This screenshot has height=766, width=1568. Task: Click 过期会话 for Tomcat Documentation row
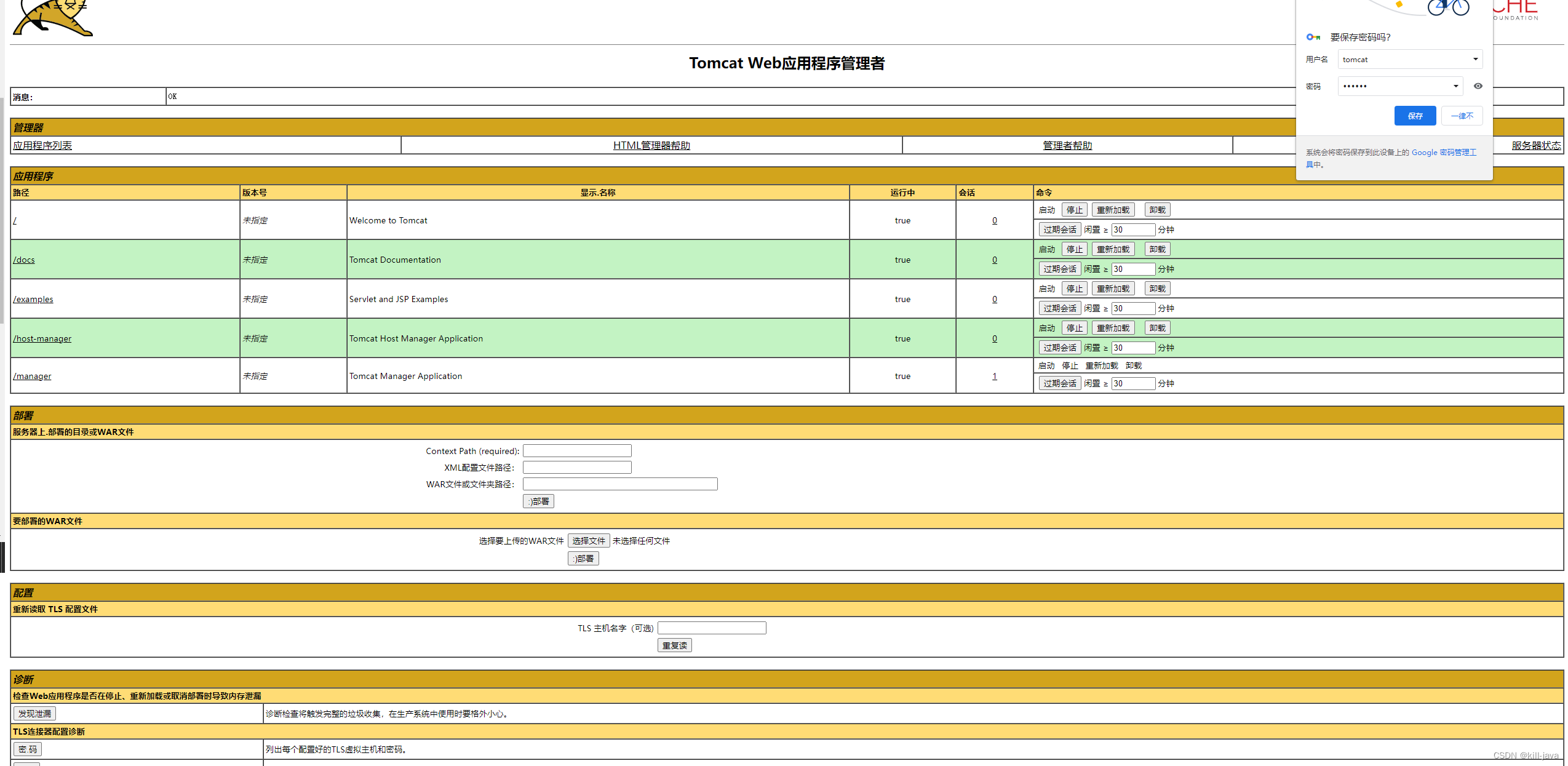1059,269
